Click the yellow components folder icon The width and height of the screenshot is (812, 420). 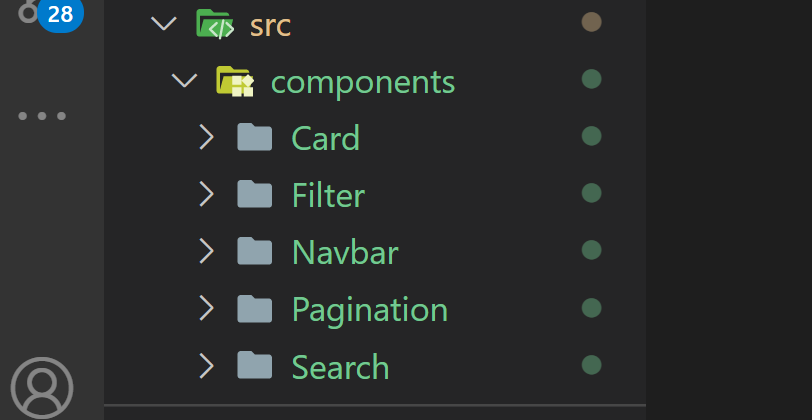[235, 81]
